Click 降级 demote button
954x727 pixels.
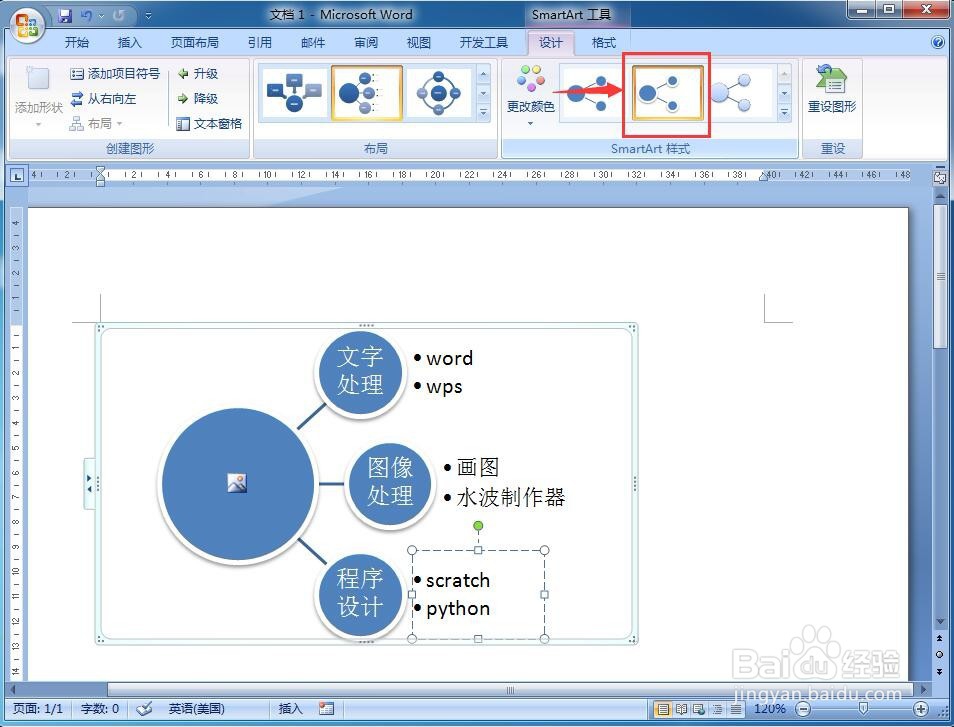[198, 99]
